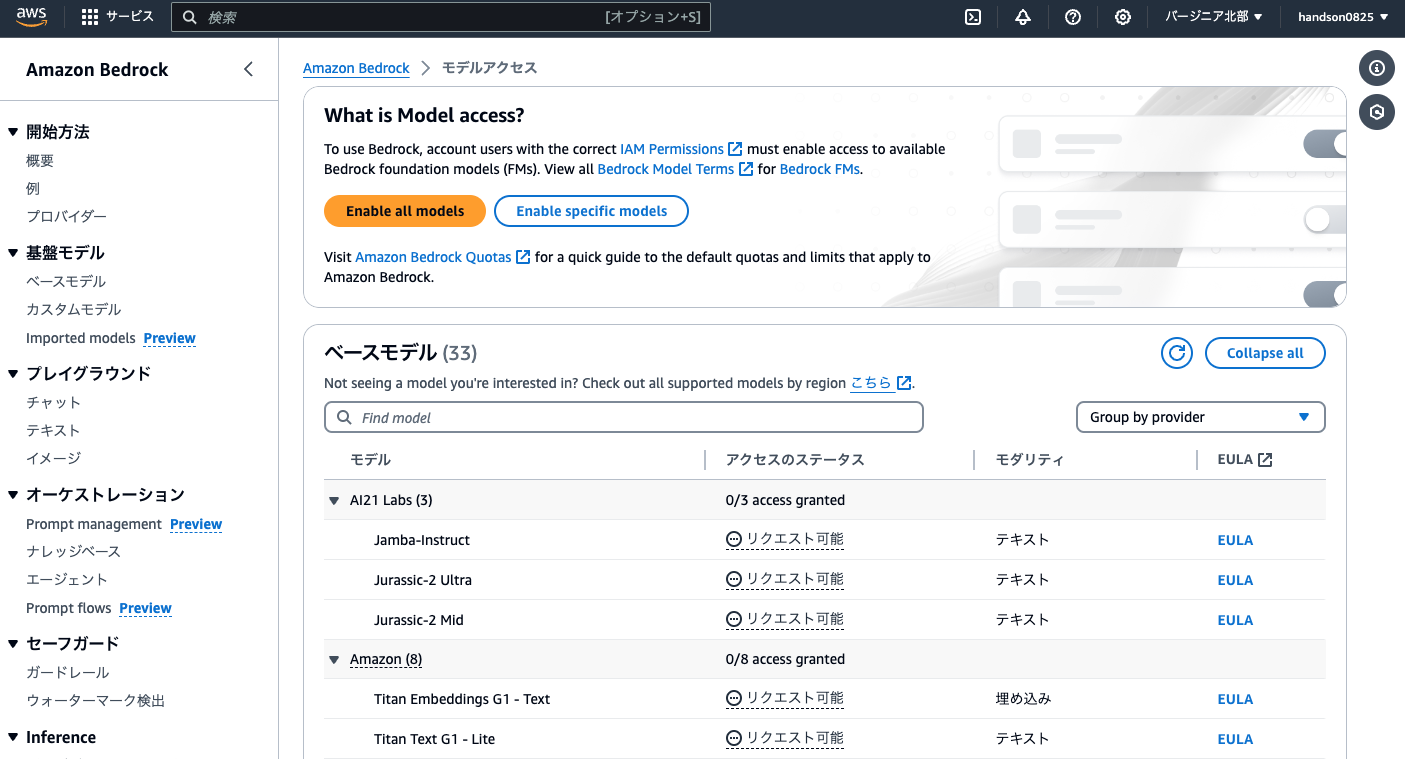This screenshot has height=759, width=1405.
Task: Open external link icon next to IAM Permissions
Action: [735, 149]
